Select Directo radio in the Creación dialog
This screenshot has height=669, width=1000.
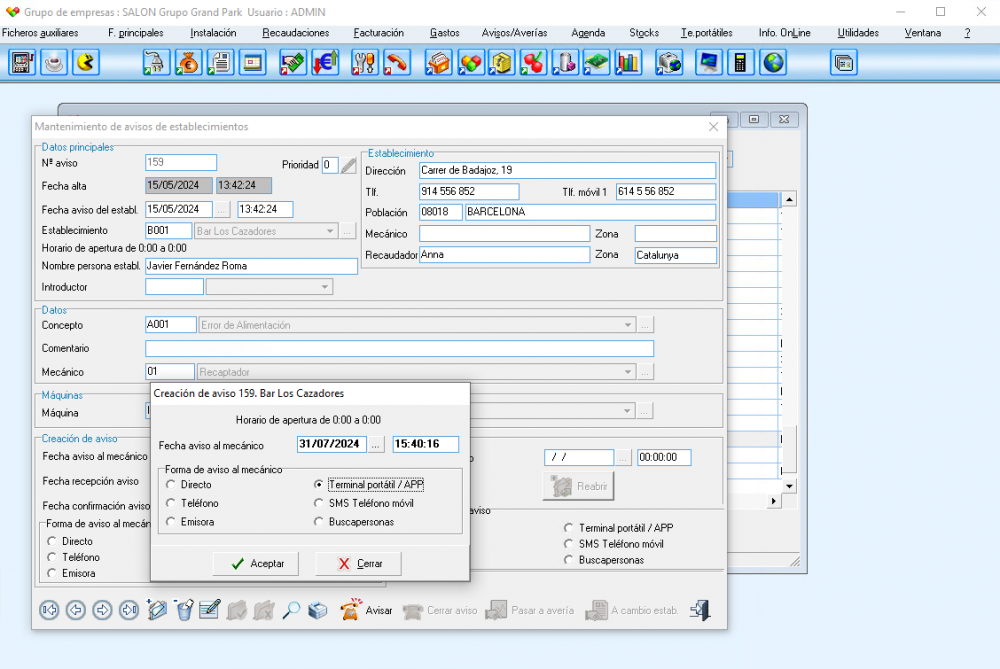[x=170, y=485]
